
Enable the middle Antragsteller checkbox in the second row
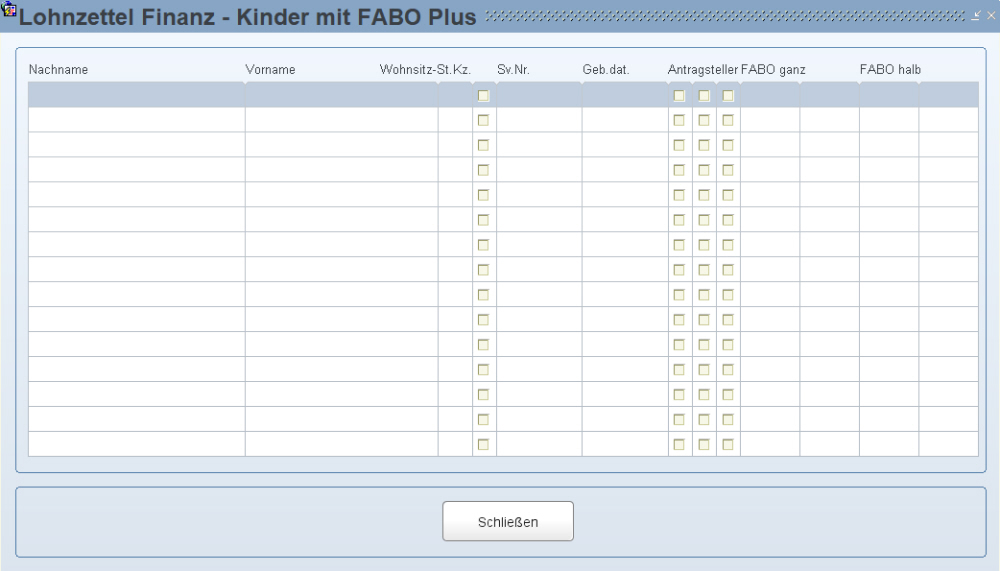point(704,120)
